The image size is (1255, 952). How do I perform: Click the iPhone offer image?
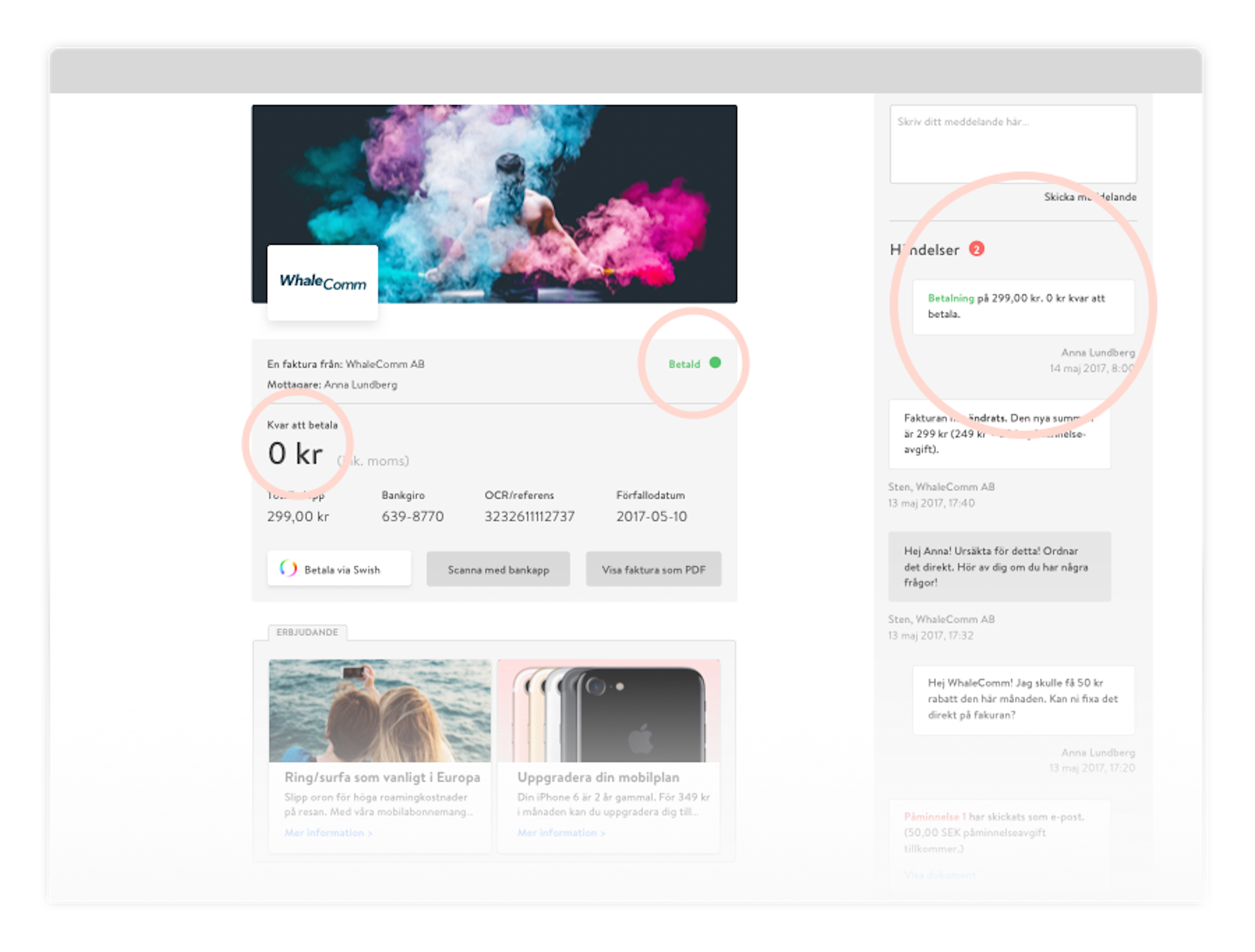coord(609,711)
